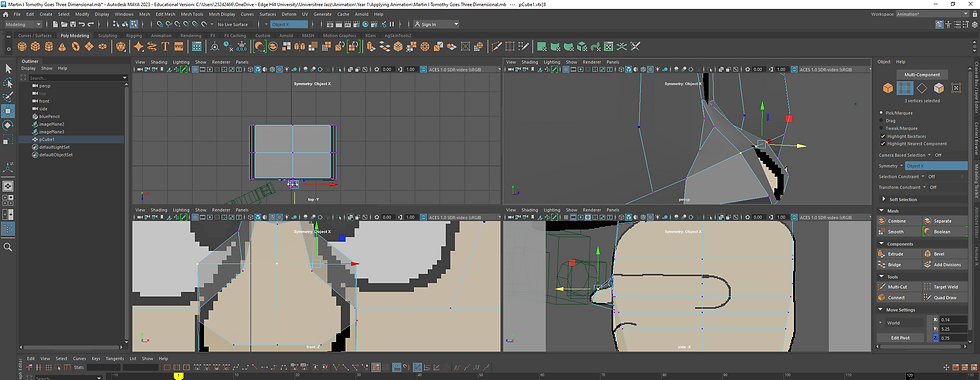The image size is (980, 380).
Task: Collapse the Mesh section in toolkit
Action: 921,211
